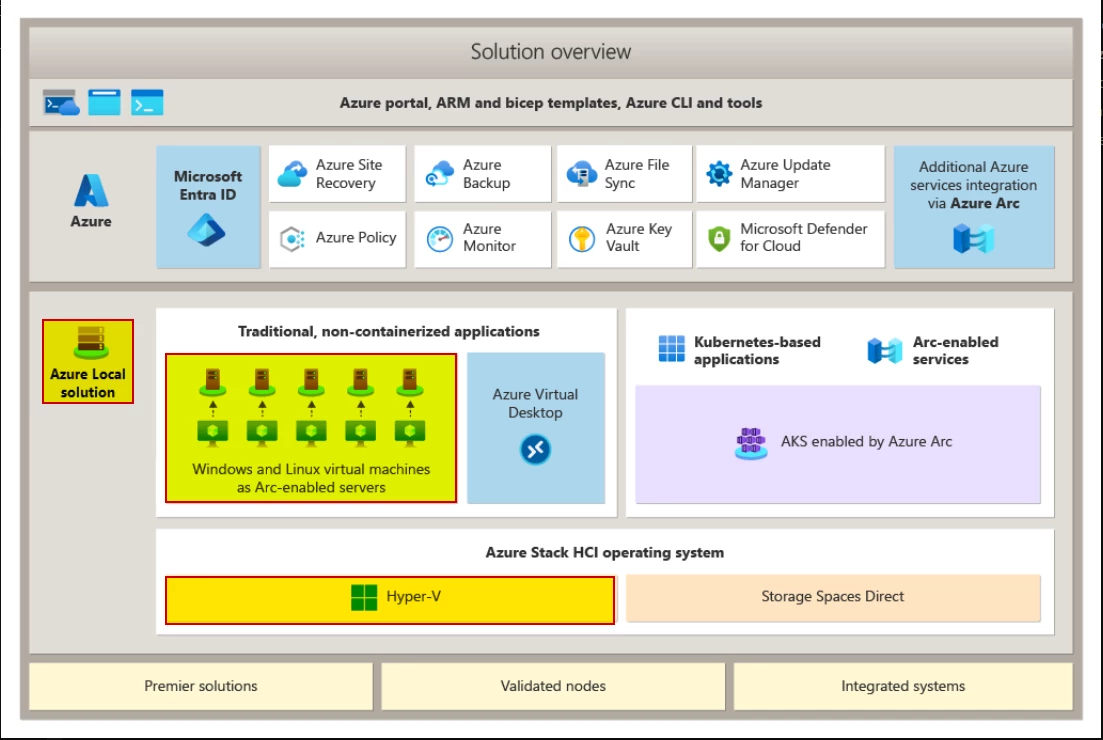Click the Hyper-V highlighted box

coord(390,600)
